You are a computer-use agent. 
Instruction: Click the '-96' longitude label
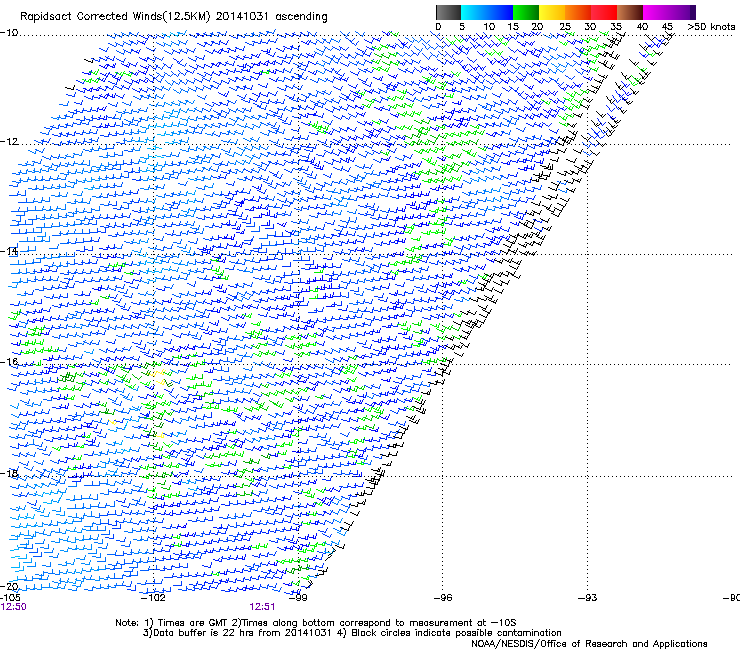443,598
